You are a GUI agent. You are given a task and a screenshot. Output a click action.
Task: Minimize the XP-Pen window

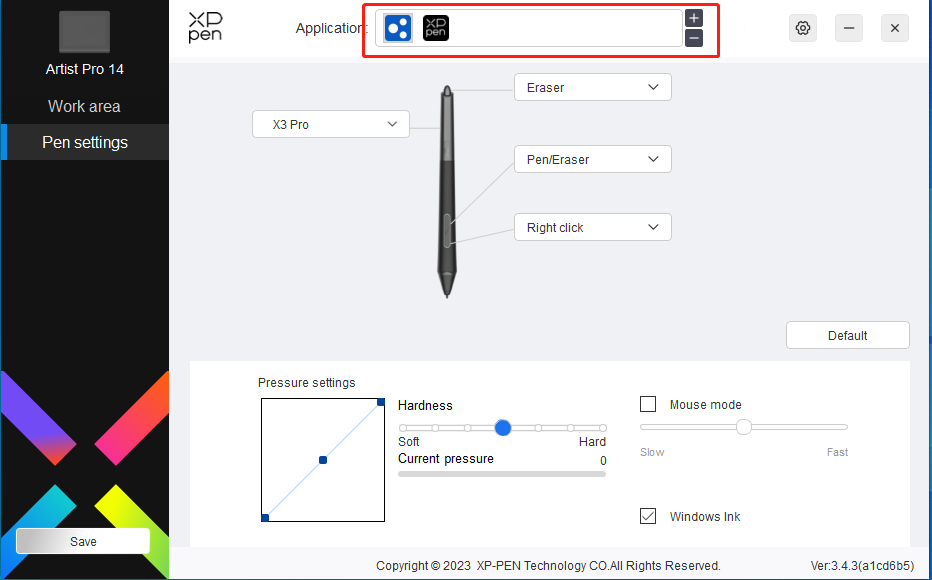[849, 28]
